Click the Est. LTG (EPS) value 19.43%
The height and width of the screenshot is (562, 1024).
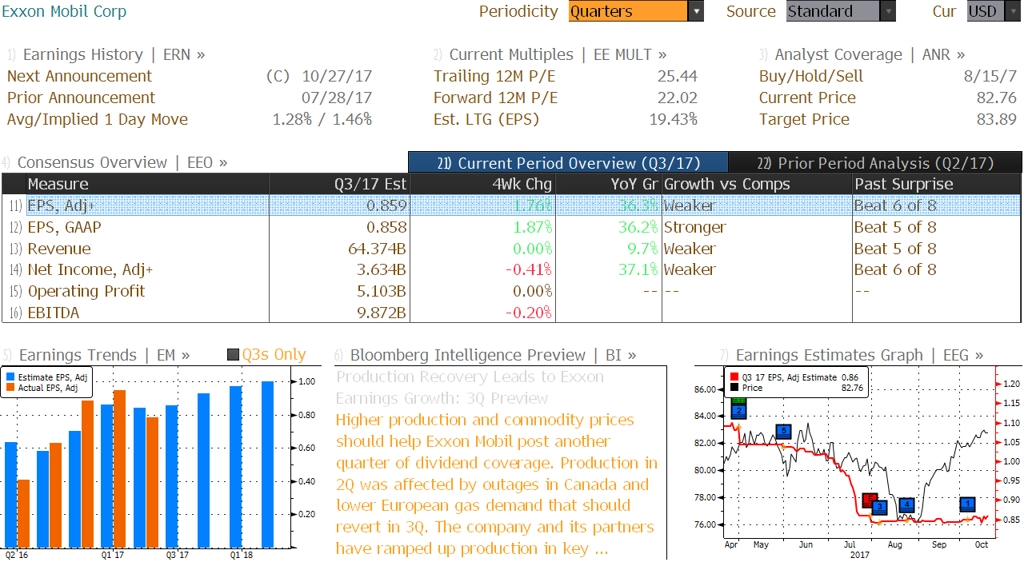click(x=673, y=119)
